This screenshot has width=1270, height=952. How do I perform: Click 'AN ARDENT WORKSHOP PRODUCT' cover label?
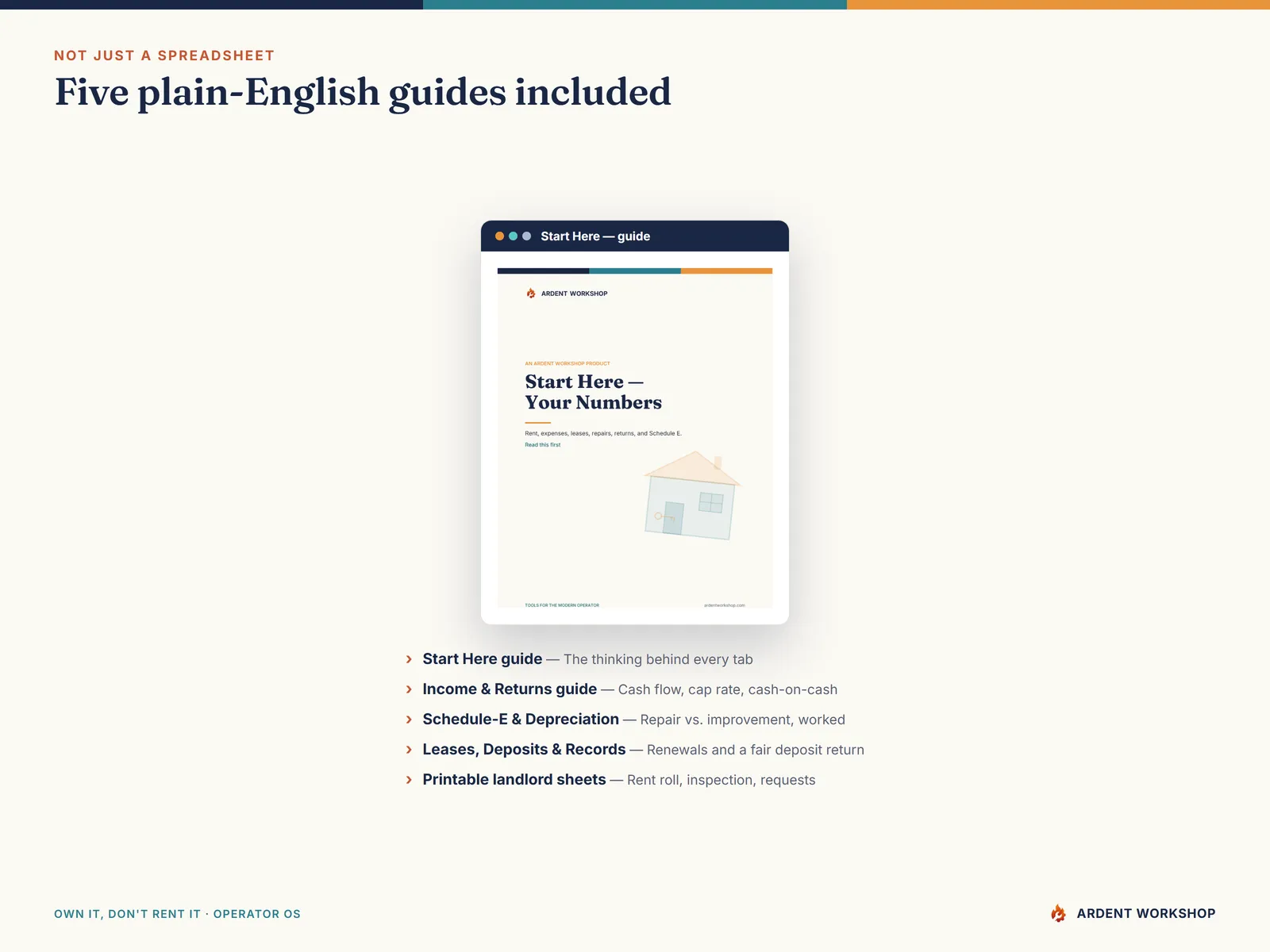pos(568,363)
